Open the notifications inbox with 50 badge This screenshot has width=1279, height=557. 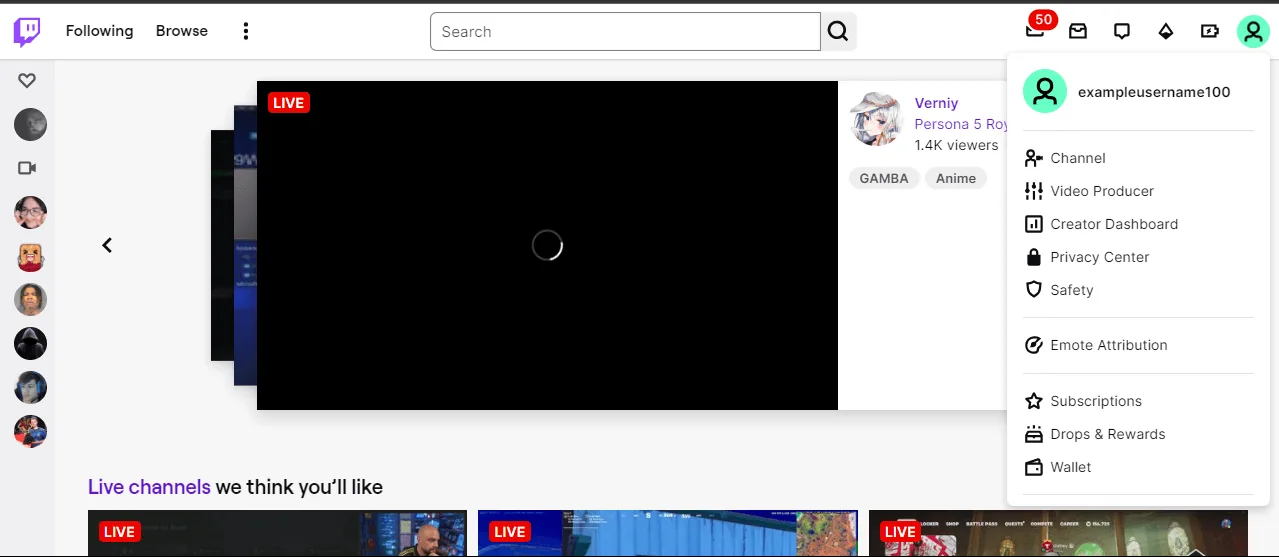click(1035, 31)
